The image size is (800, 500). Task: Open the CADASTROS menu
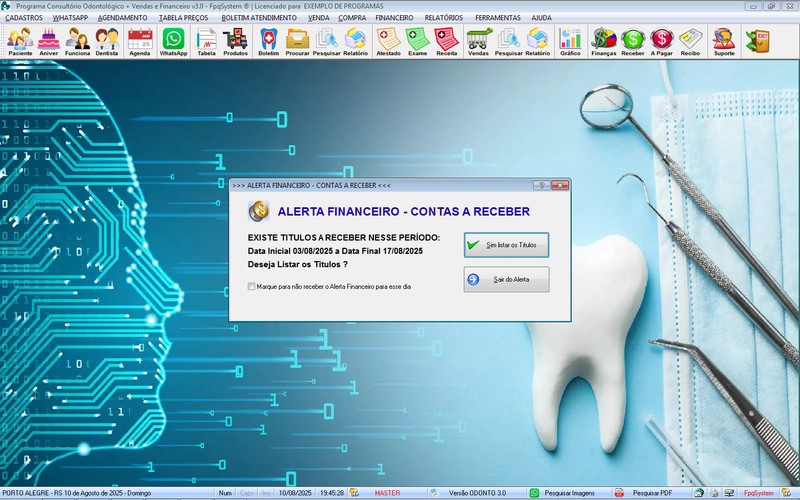[x=24, y=18]
